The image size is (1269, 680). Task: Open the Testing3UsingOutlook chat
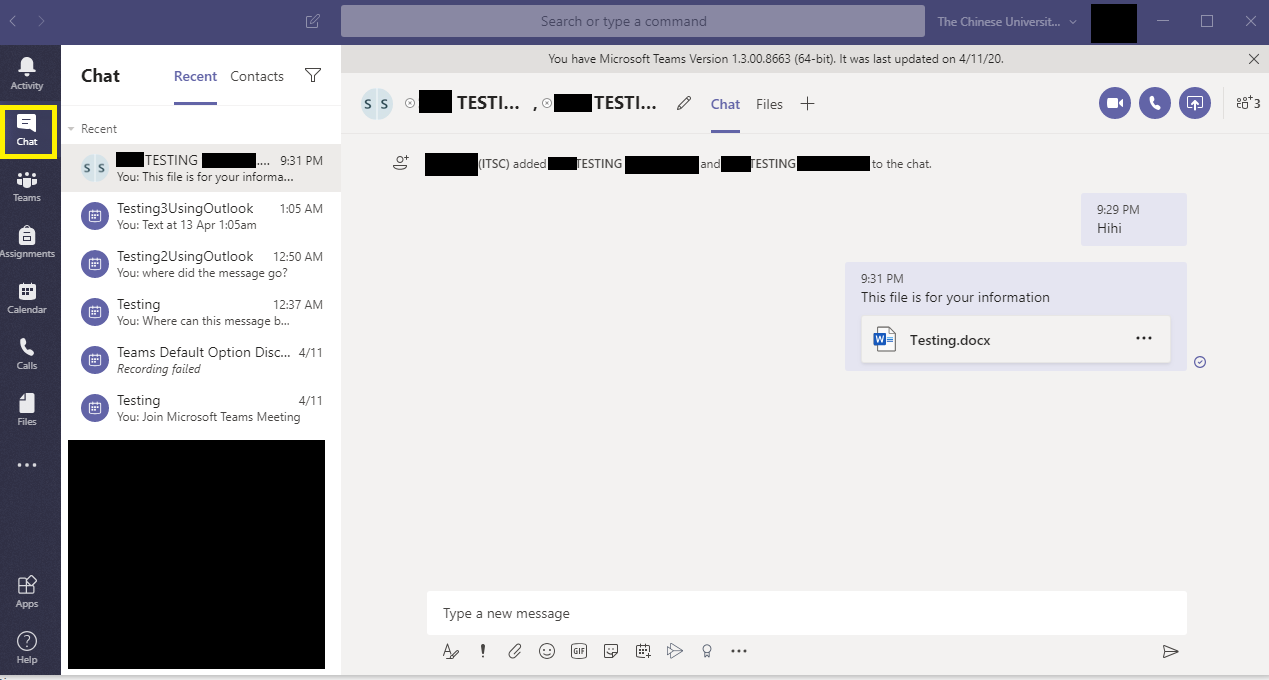(x=201, y=216)
